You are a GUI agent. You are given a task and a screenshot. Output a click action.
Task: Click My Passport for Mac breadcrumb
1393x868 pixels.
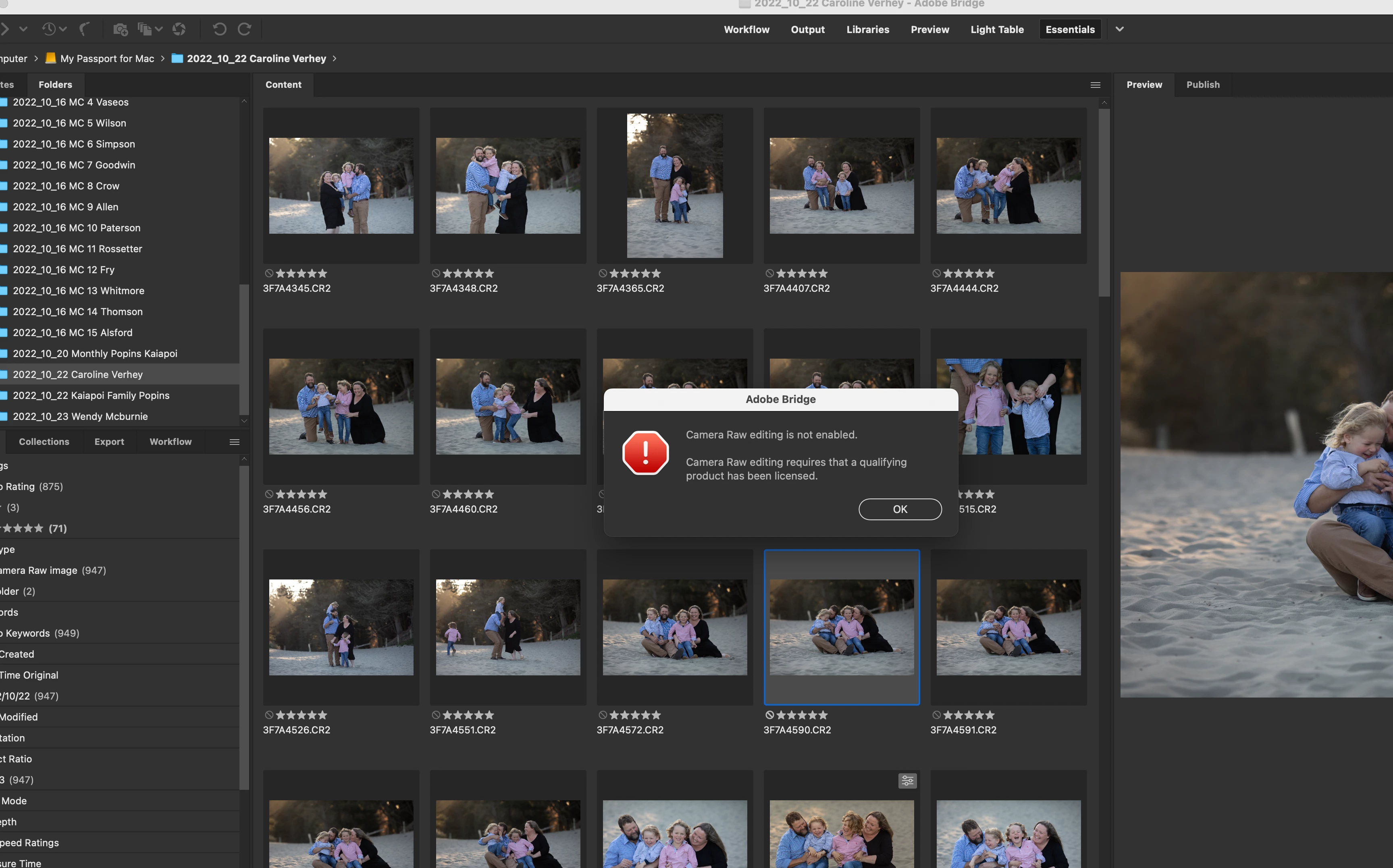click(107, 58)
